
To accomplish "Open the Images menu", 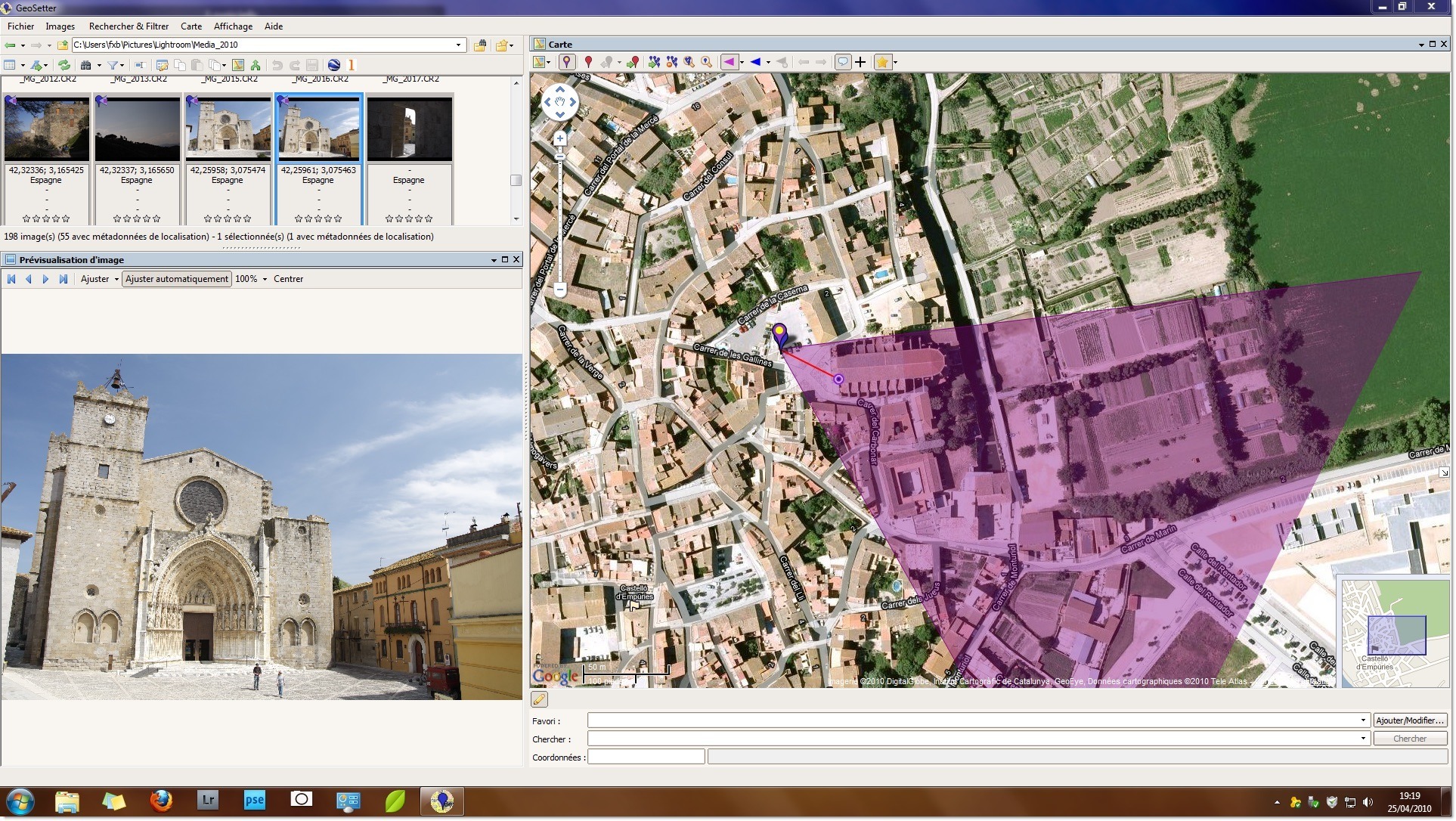I will (60, 26).
